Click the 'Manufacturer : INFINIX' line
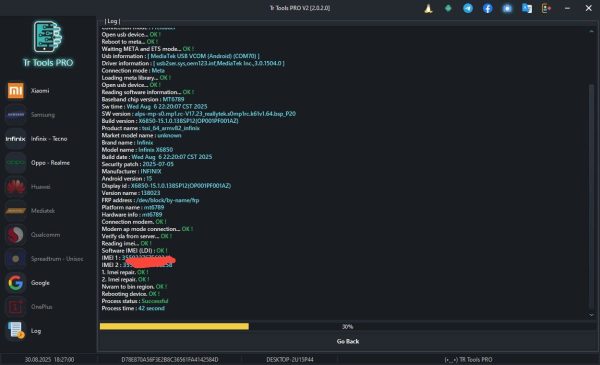Screen dimensions: 600x365 [x=131, y=171]
